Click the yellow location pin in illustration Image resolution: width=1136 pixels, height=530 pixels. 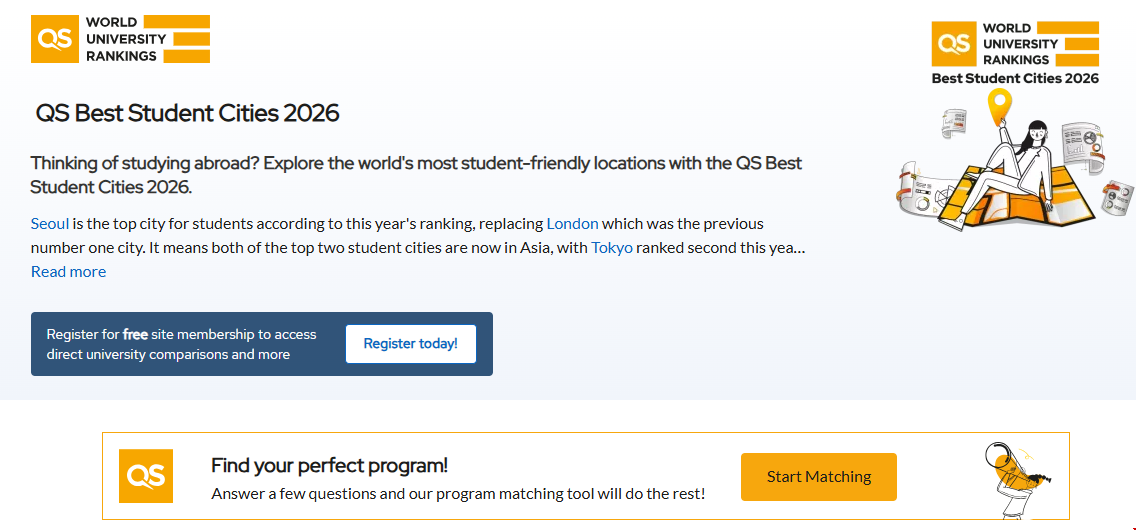tap(999, 105)
